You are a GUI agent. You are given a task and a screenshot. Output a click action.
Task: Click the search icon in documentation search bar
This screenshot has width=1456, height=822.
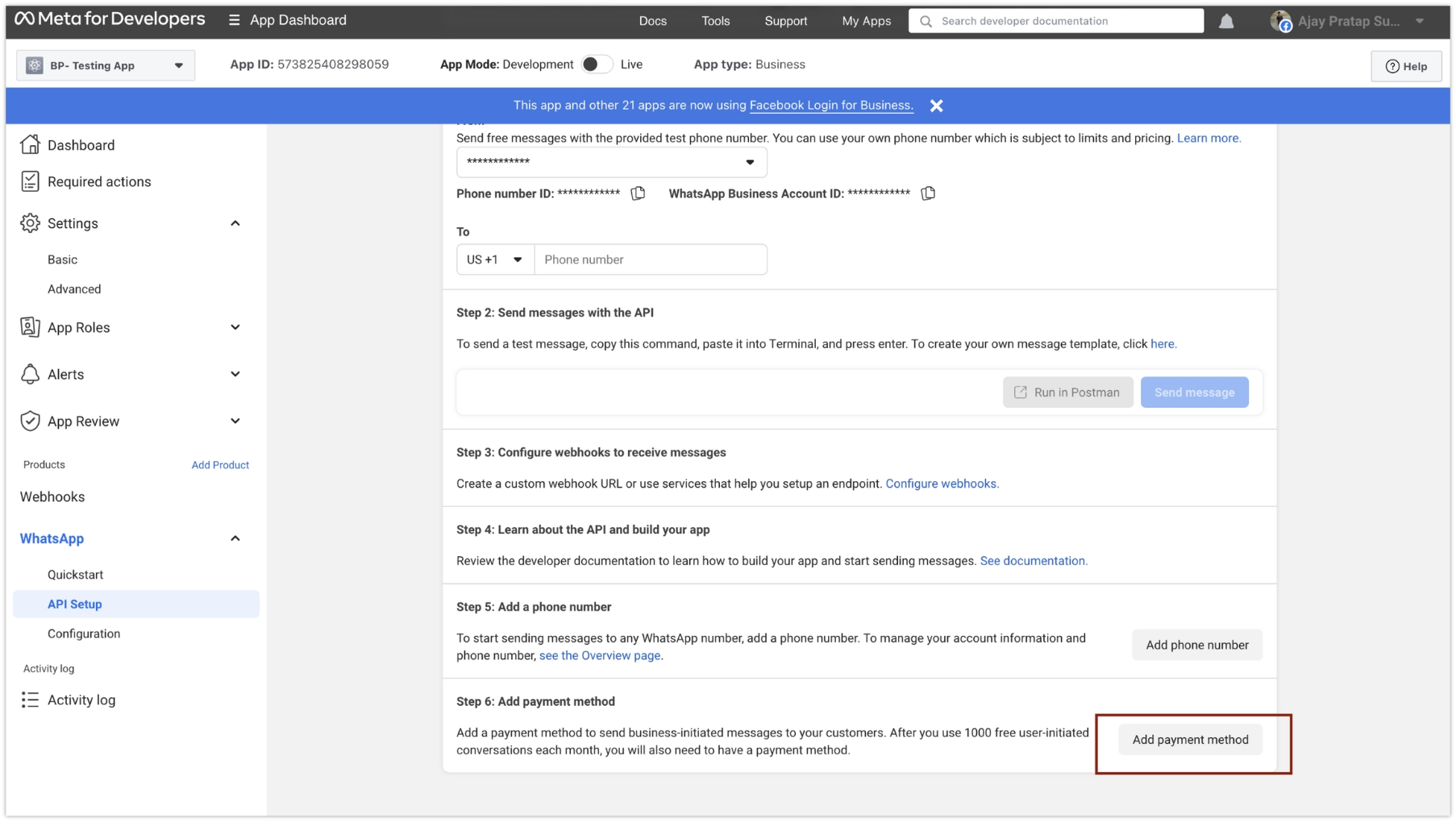click(925, 21)
